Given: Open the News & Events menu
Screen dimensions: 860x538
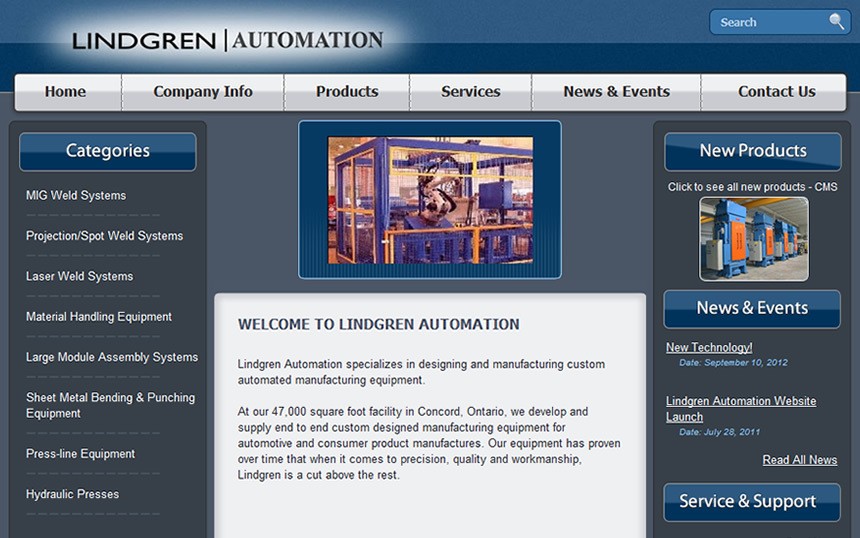Looking at the screenshot, I should coord(616,92).
